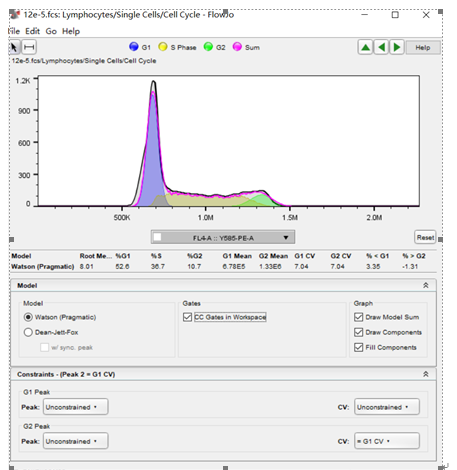Click the yellow S Phase legend circle
The height and width of the screenshot is (470, 457).
(163, 47)
